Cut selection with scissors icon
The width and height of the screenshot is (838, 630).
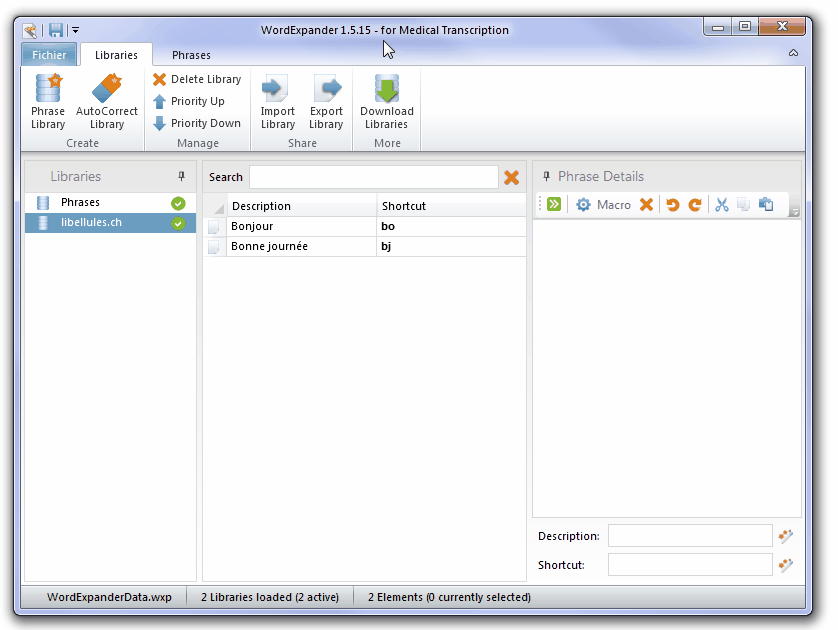click(x=722, y=205)
